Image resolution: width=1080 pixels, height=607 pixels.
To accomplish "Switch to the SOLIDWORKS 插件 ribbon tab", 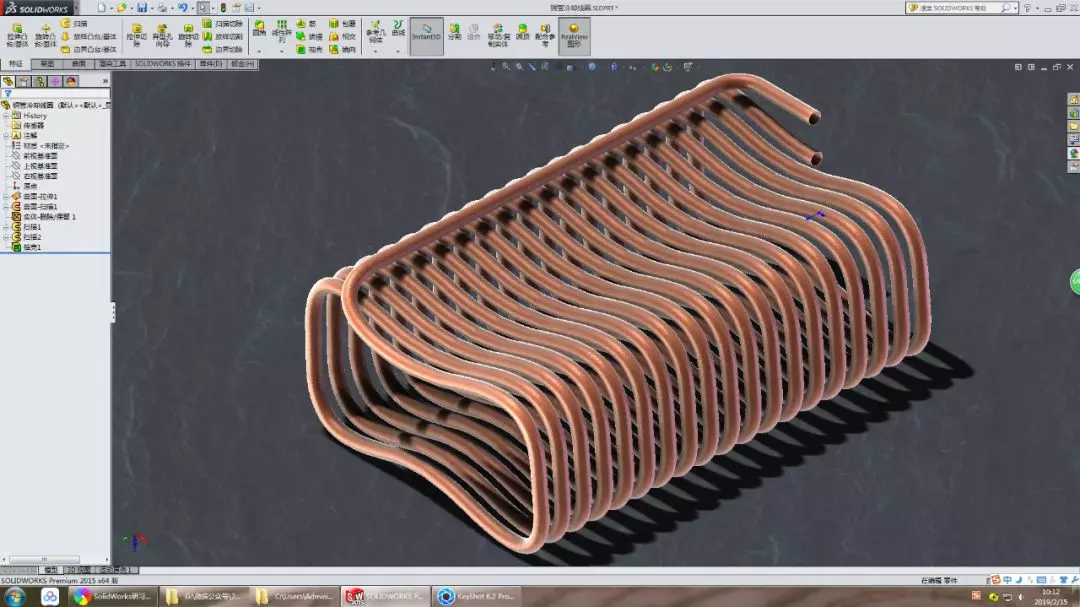I will tap(163, 64).
